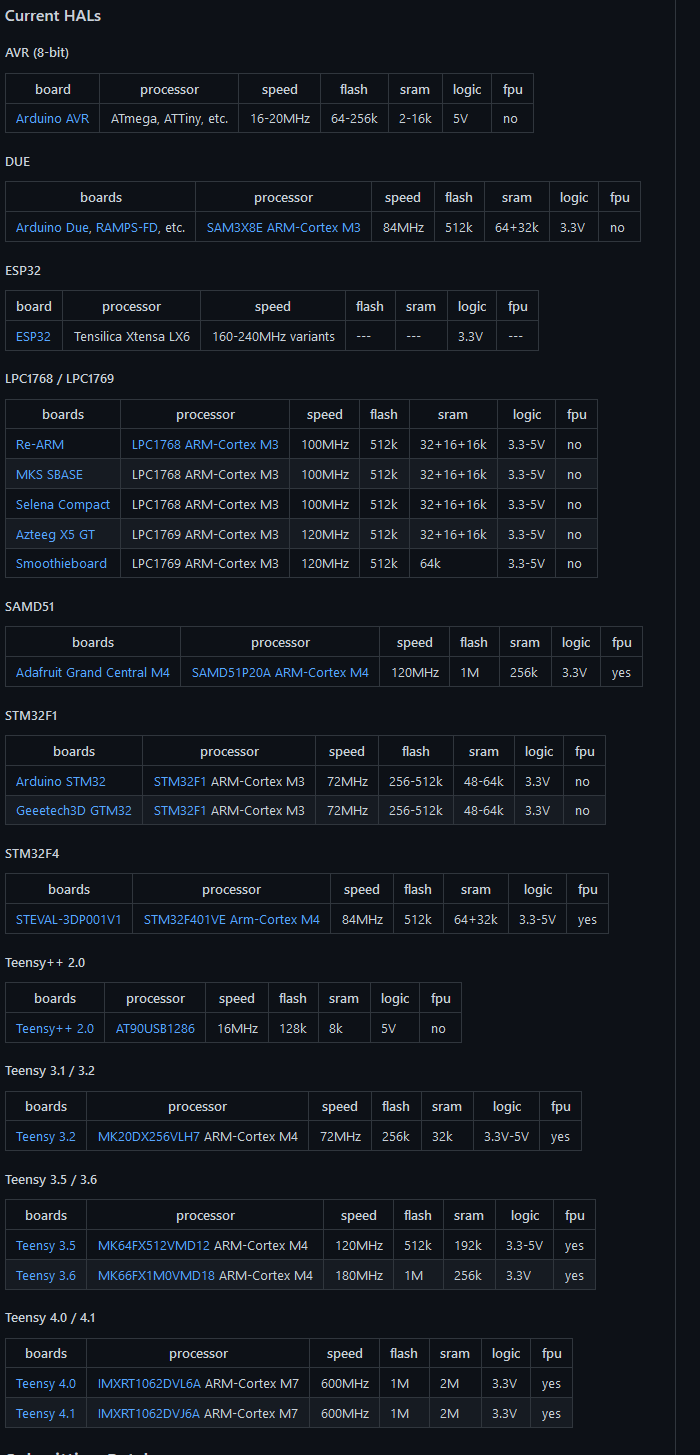This screenshot has height=1455, width=700.
Task: Click the '180MHz' speed cell
Action: [359, 1275]
